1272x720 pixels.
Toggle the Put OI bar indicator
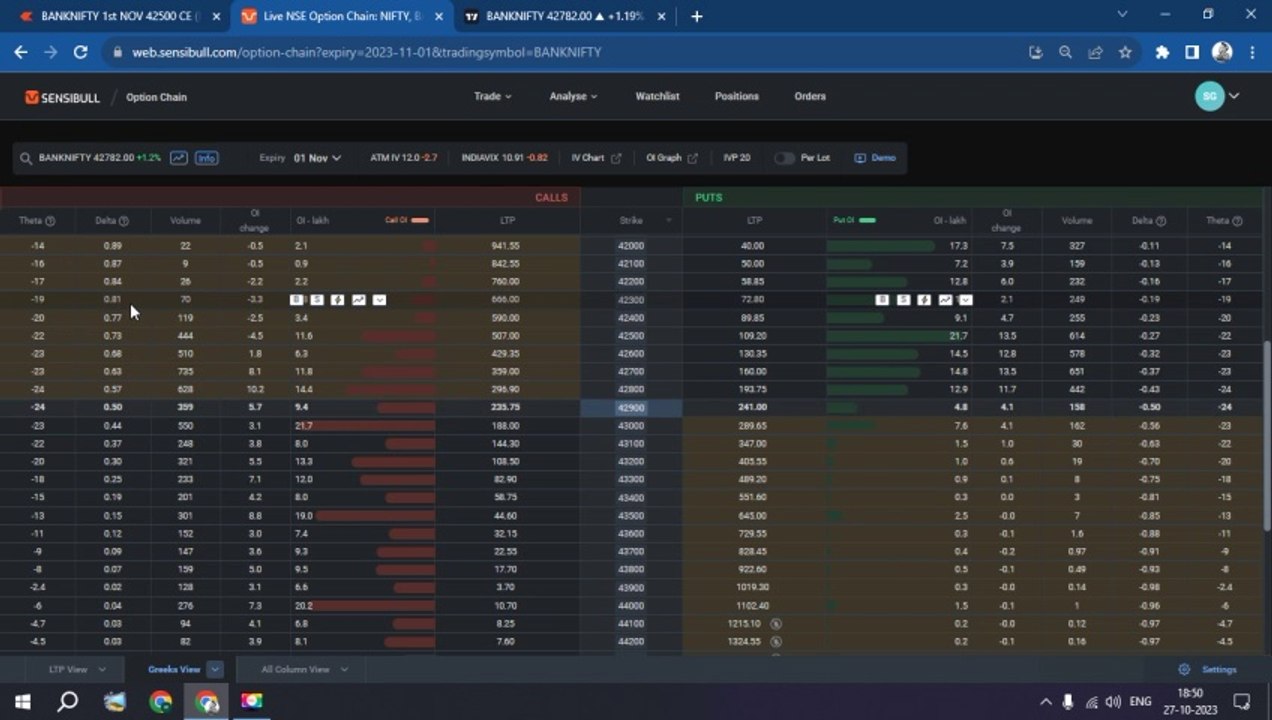867,220
